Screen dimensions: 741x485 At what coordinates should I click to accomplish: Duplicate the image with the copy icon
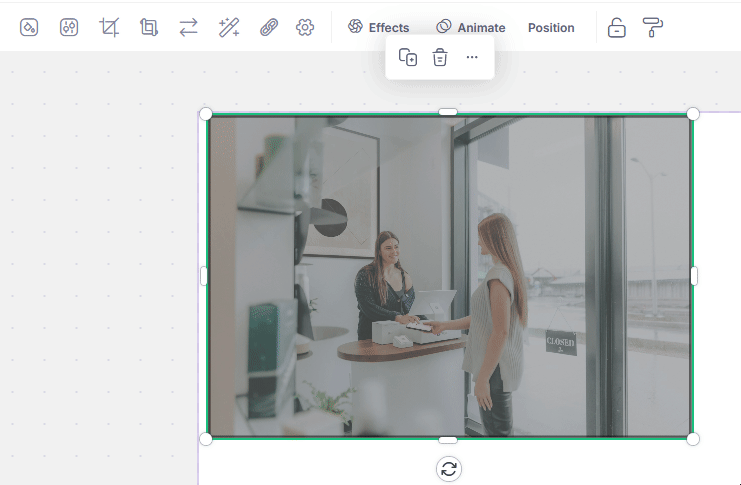point(408,57)
